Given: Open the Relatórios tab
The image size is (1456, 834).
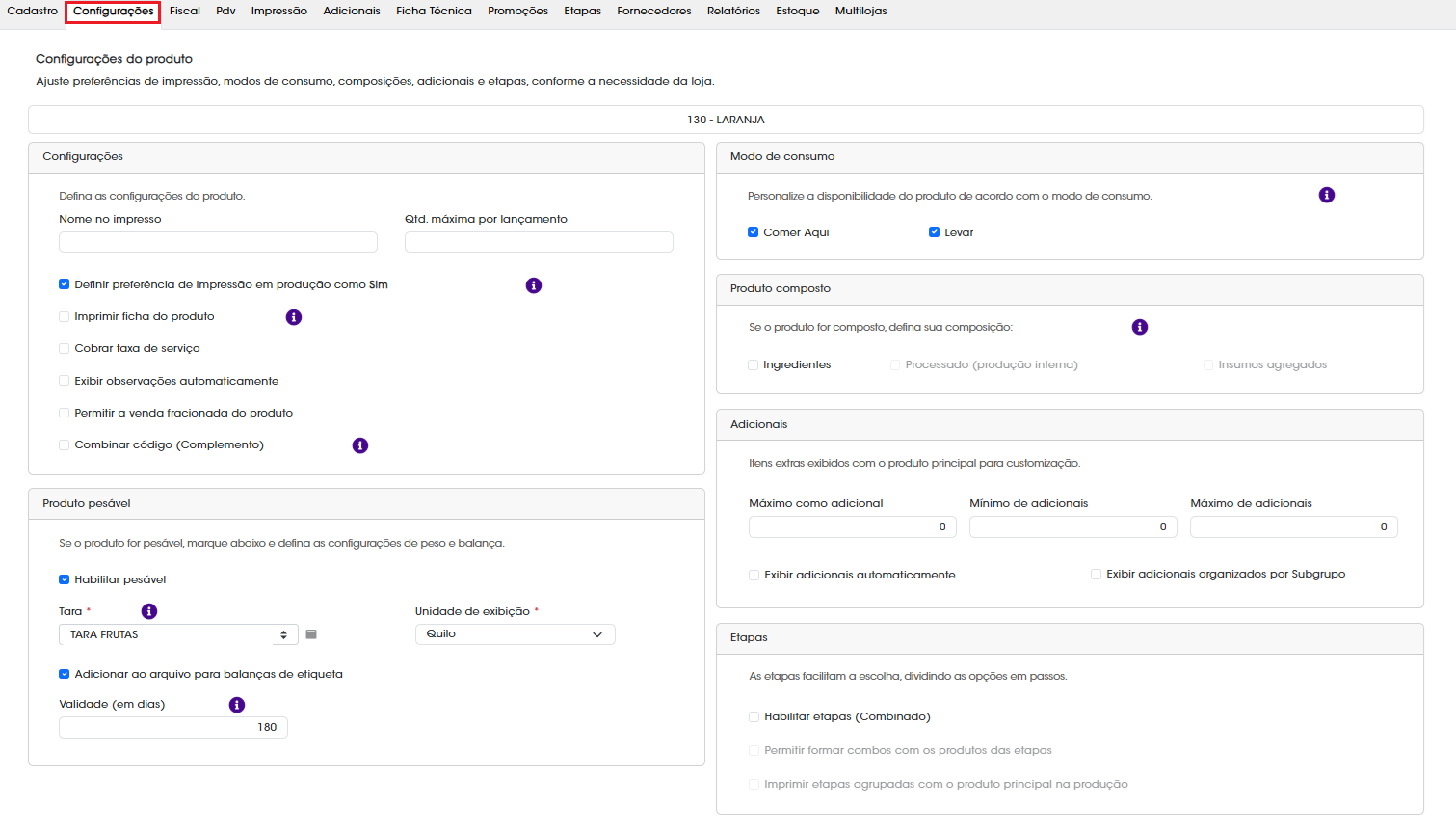Looking at the screenshot, I should 733,11.
